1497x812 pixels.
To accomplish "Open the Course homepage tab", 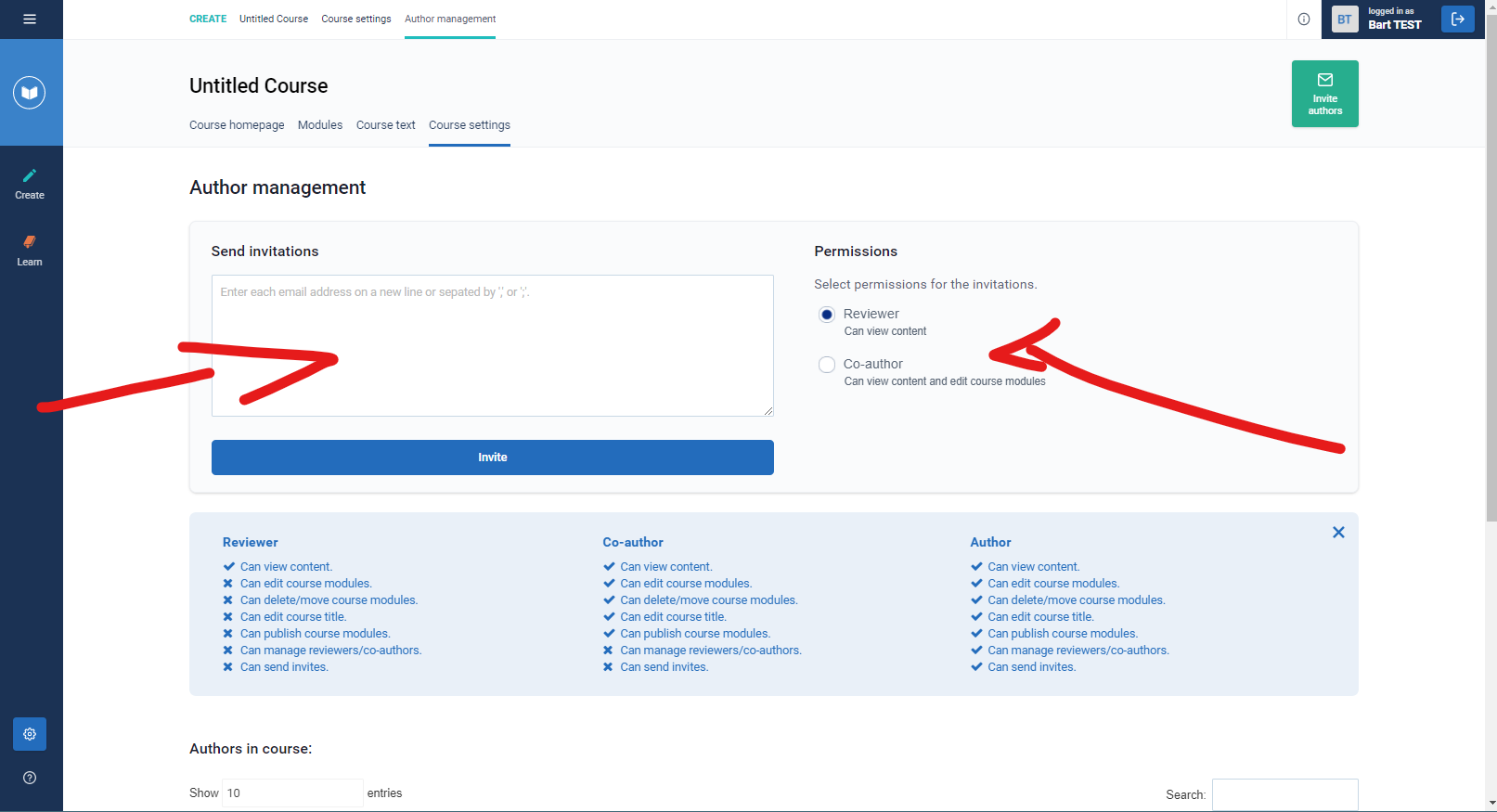I will pos(237,125).
